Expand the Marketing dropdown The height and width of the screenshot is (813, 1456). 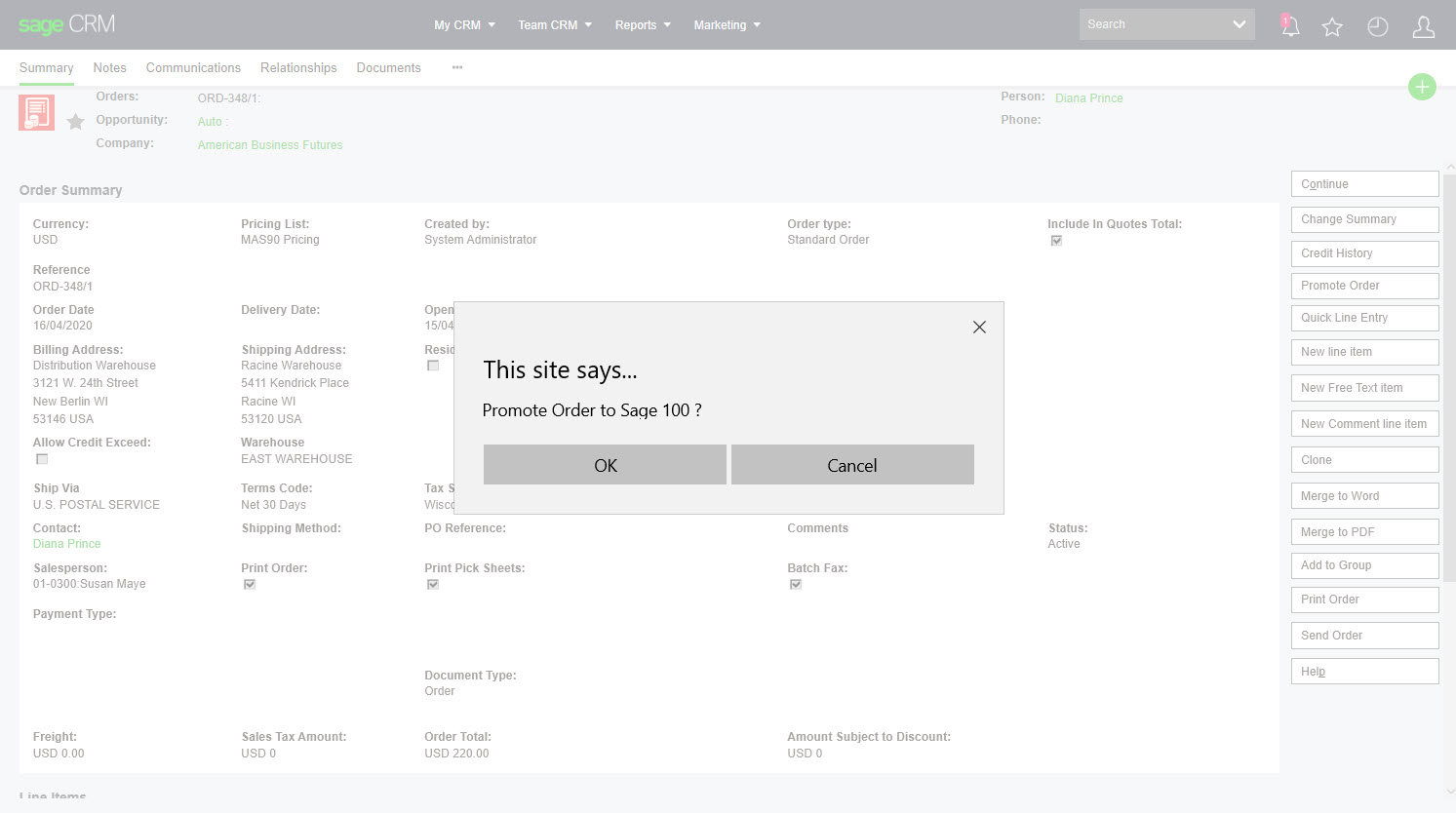(727, 25)
